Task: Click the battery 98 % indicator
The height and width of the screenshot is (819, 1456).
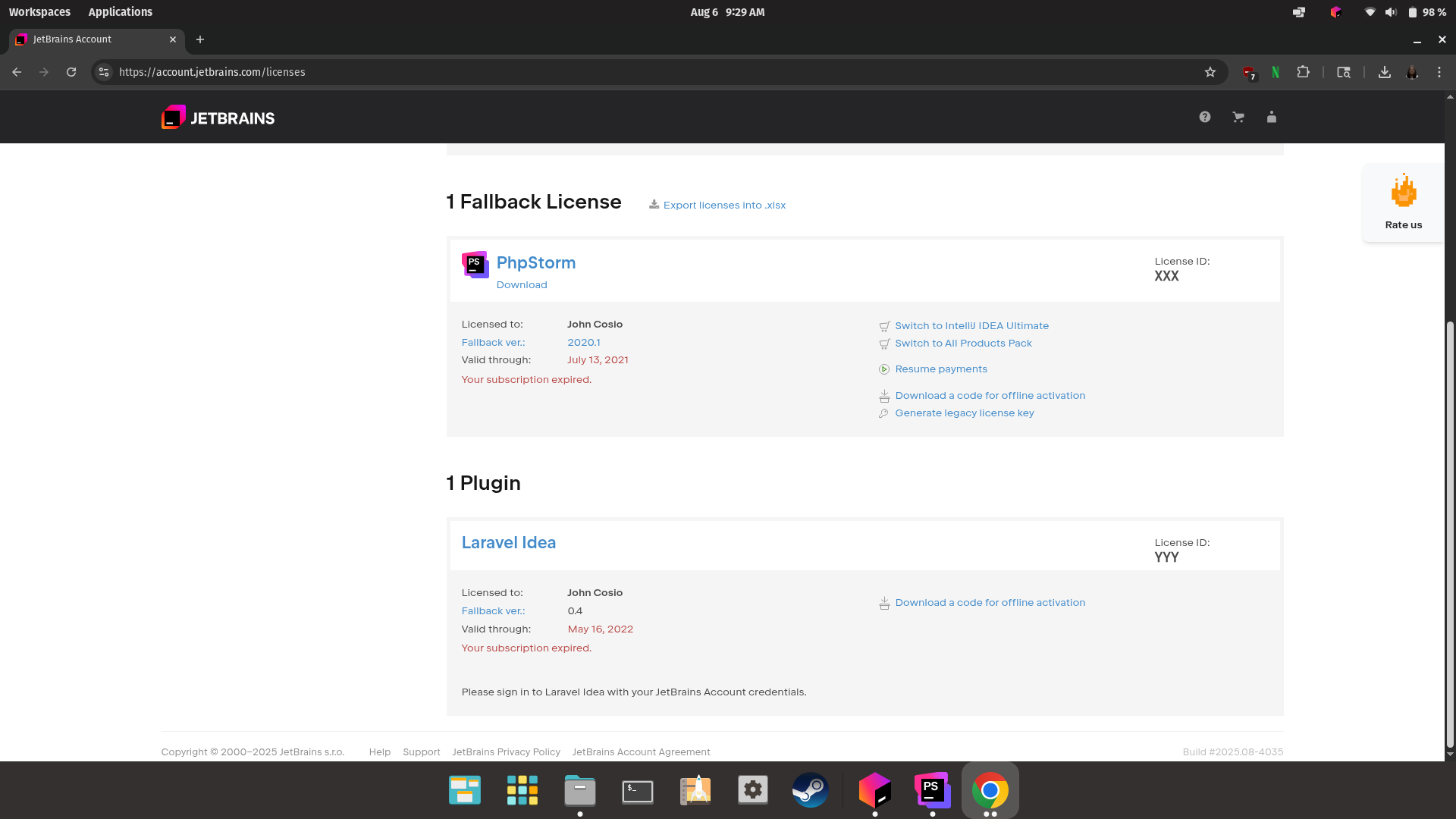Action: point(1427,12)
